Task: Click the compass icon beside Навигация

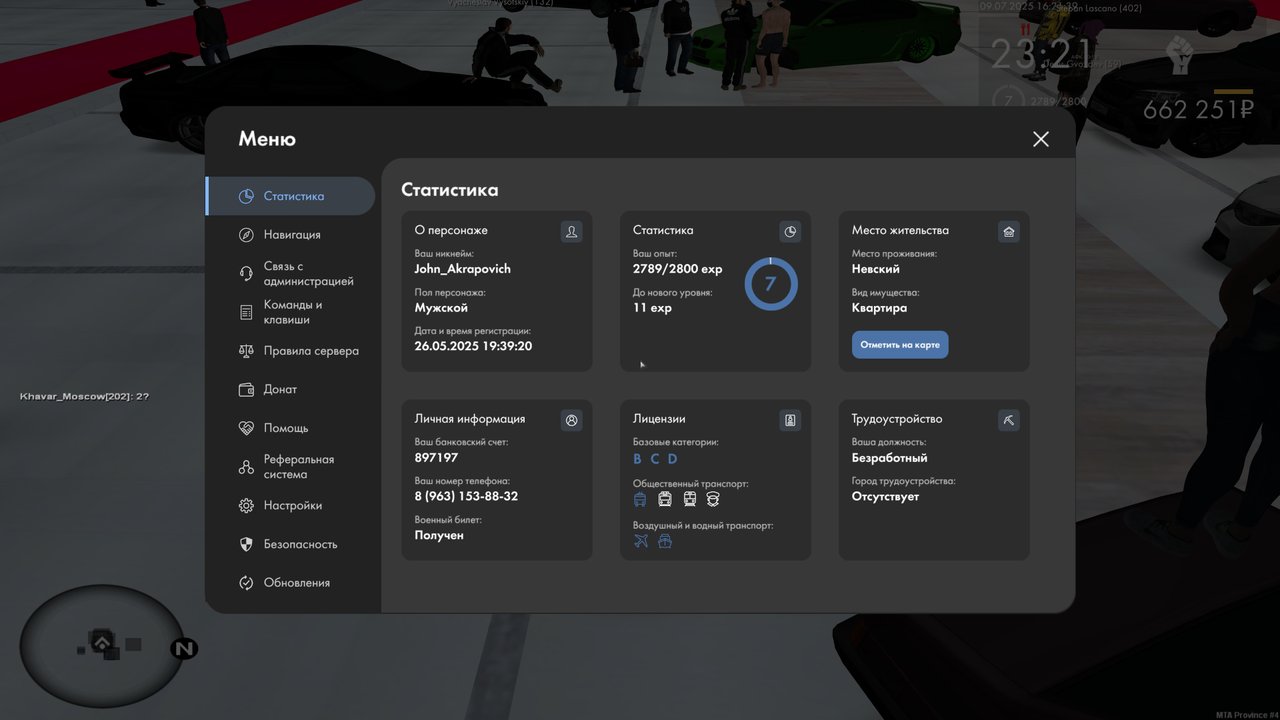Action: point(246,235)
